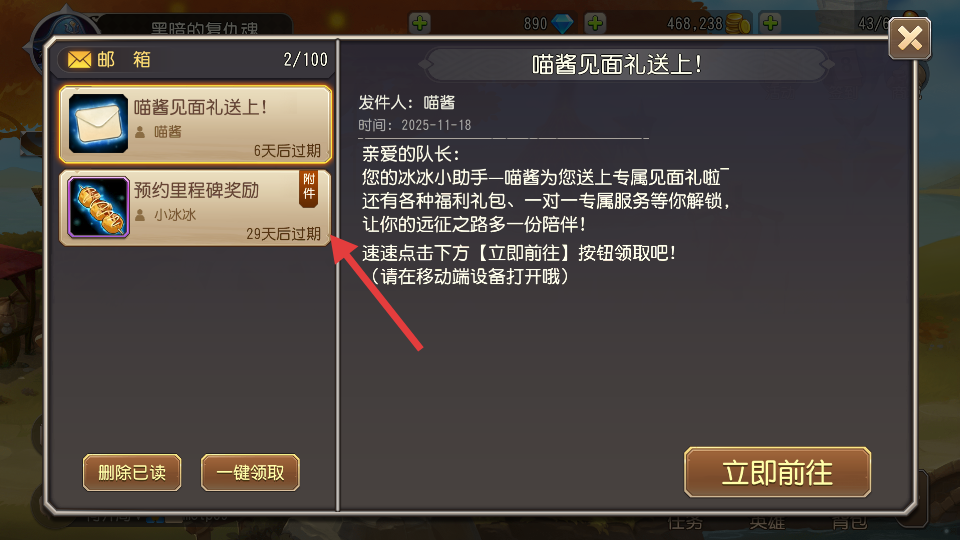This screenshot has height=540, width=960.
Task: Click the gold coin stack icon
Action: (x=738, y=24)
